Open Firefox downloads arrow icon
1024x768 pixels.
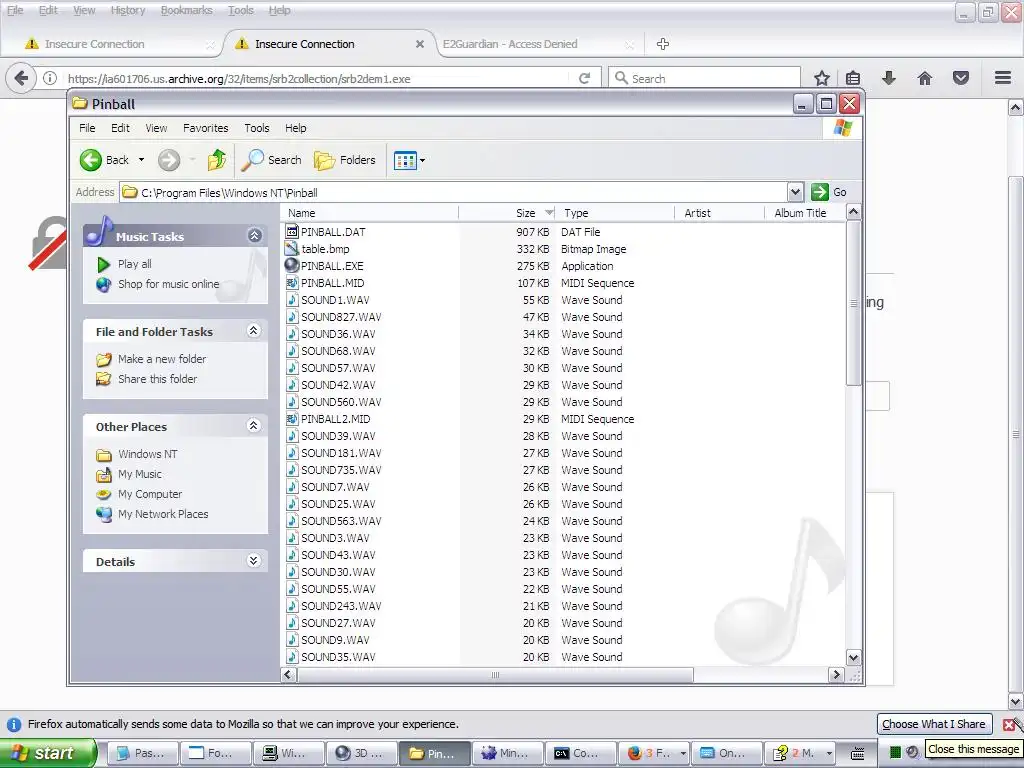click(889, 78)
